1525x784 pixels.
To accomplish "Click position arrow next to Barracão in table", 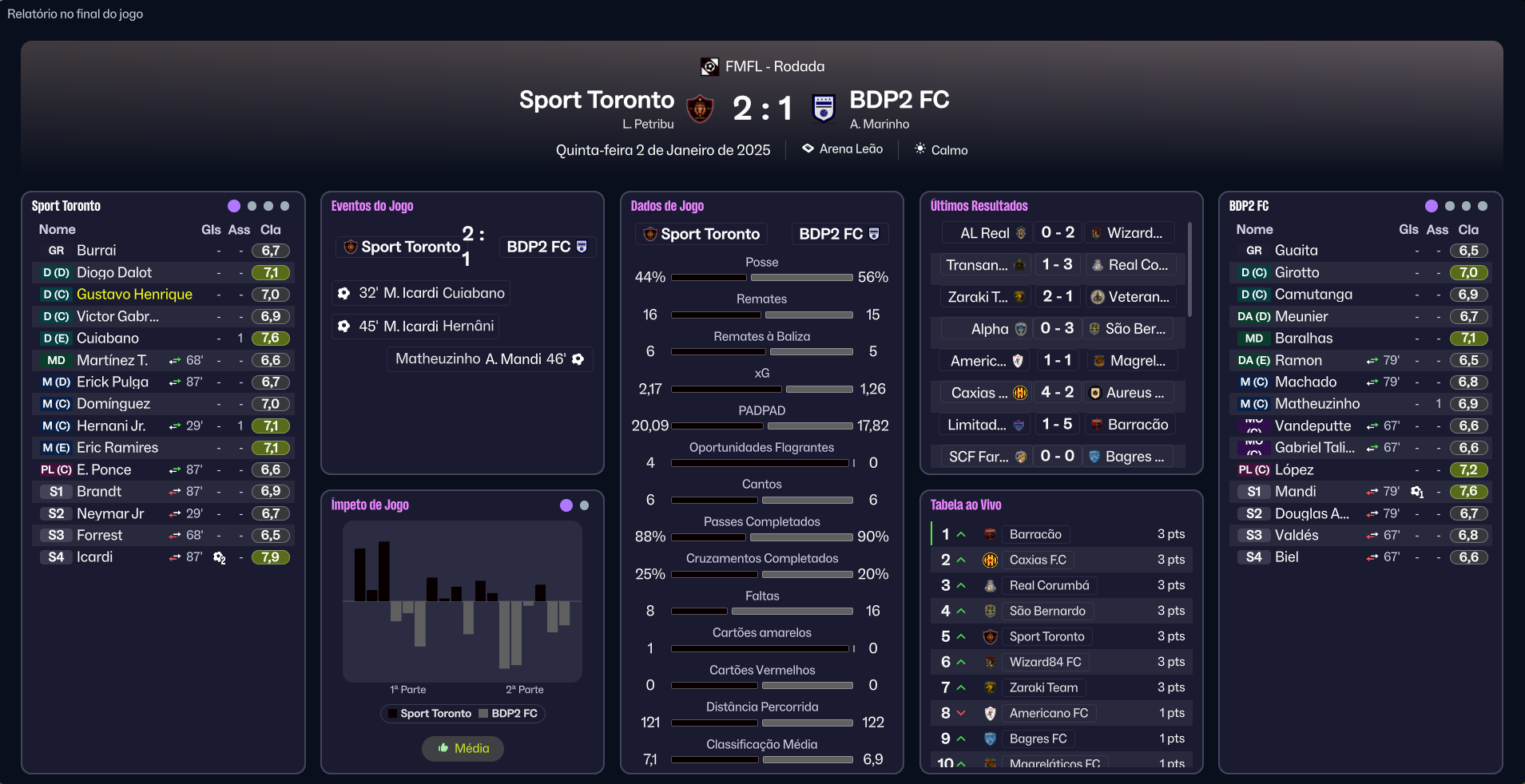I will click(961, 534).
